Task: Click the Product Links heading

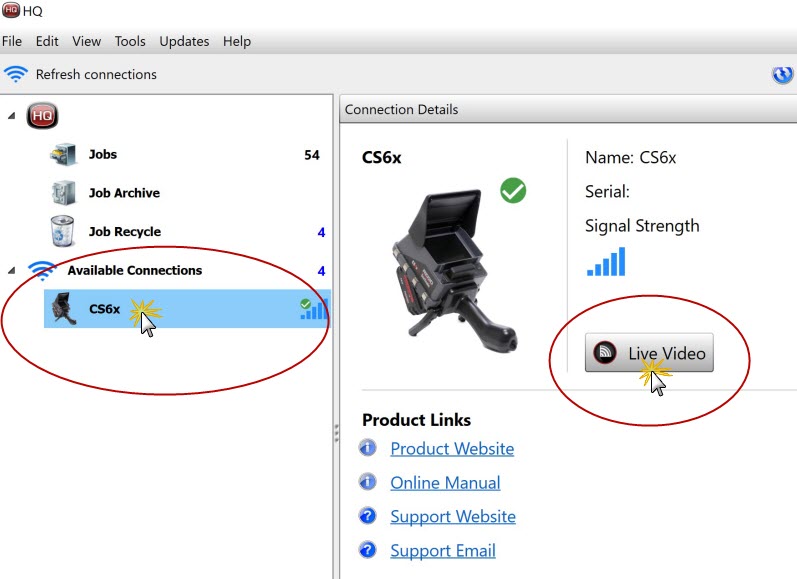Action: click(416, 420)
